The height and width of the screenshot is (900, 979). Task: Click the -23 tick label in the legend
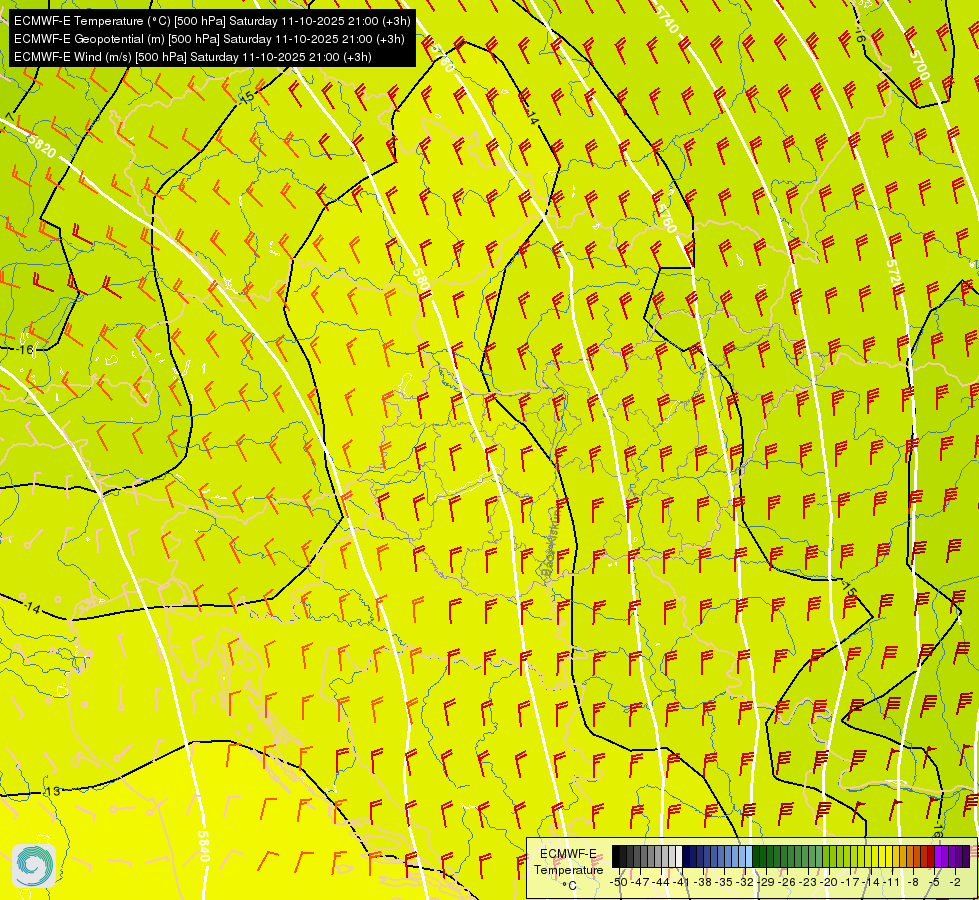808,882
